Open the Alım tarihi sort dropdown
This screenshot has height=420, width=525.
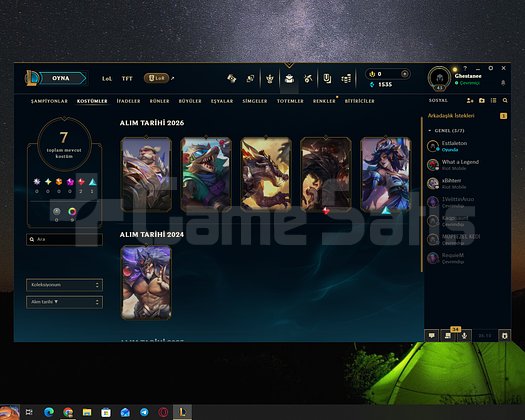point(64,302)
